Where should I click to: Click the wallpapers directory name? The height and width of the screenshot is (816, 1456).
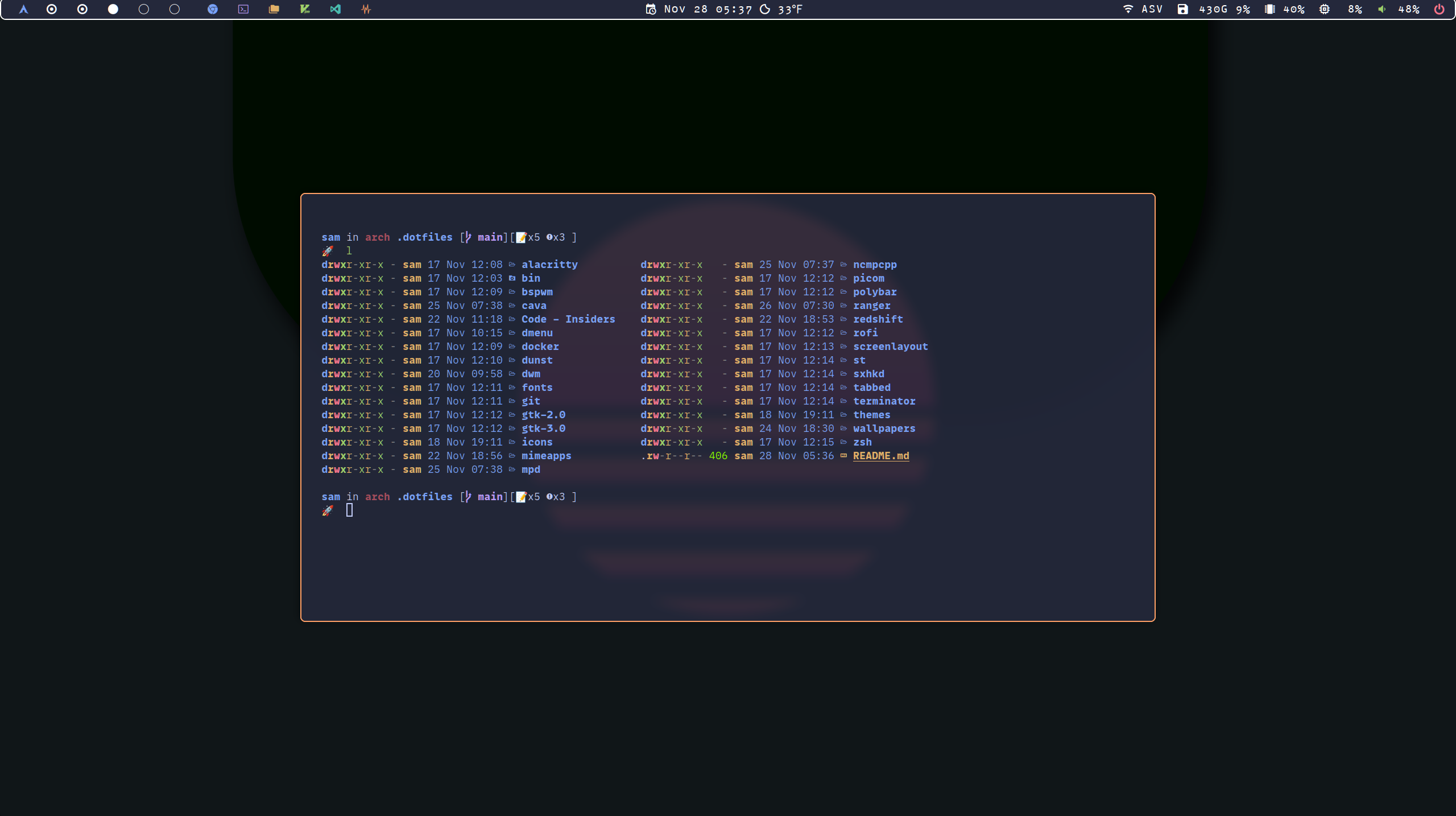(884, 428)
